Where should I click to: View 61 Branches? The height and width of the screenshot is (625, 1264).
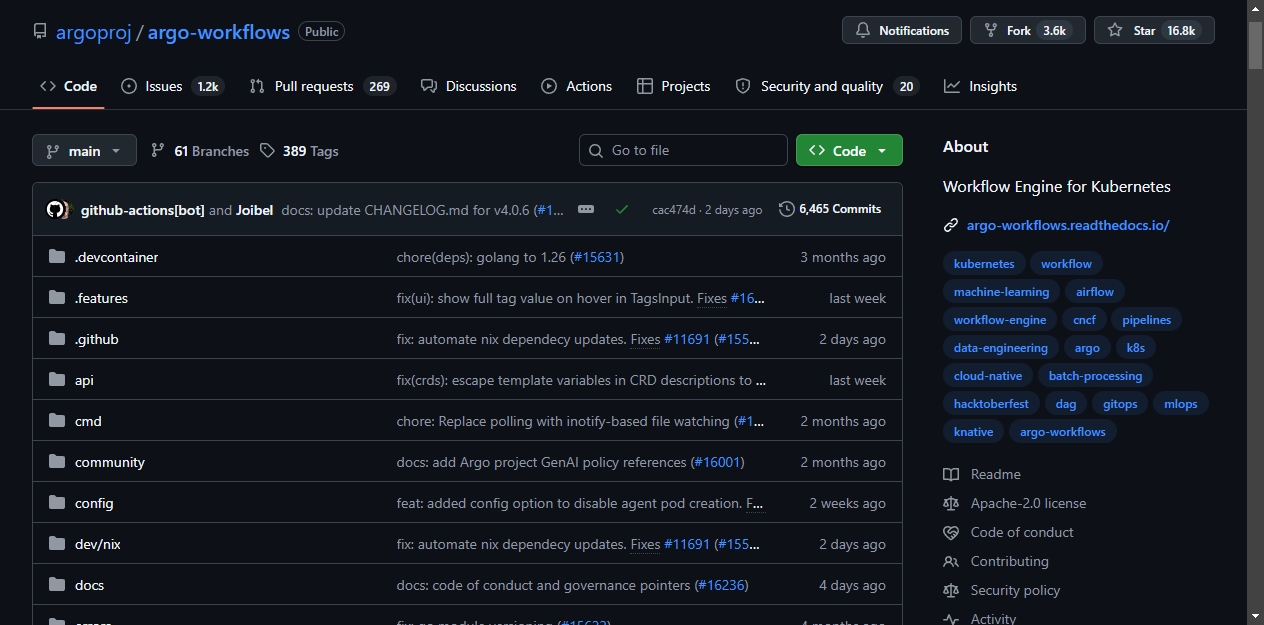point(200,151)
